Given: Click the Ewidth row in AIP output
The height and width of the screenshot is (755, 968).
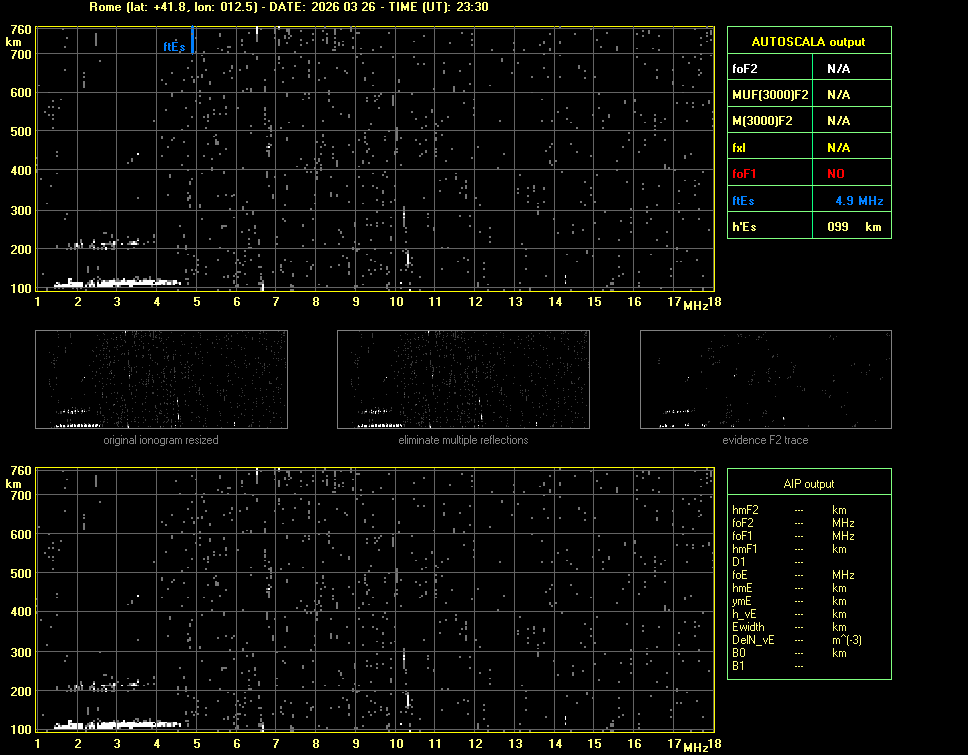Looking at the screenshot, I should [748, 627].
